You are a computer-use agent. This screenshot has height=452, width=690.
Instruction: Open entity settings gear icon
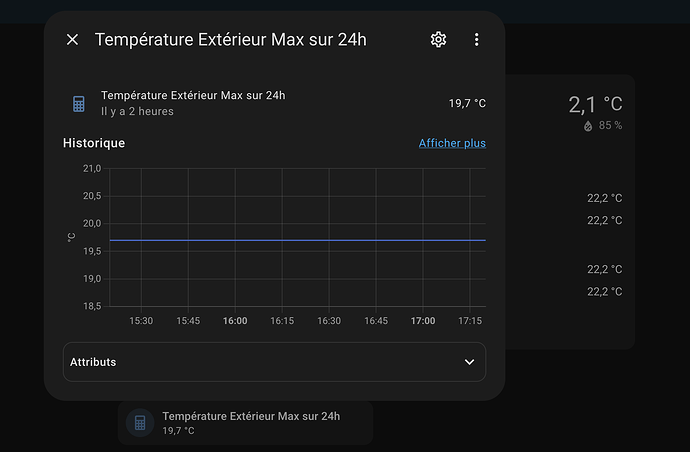point(438,40)
